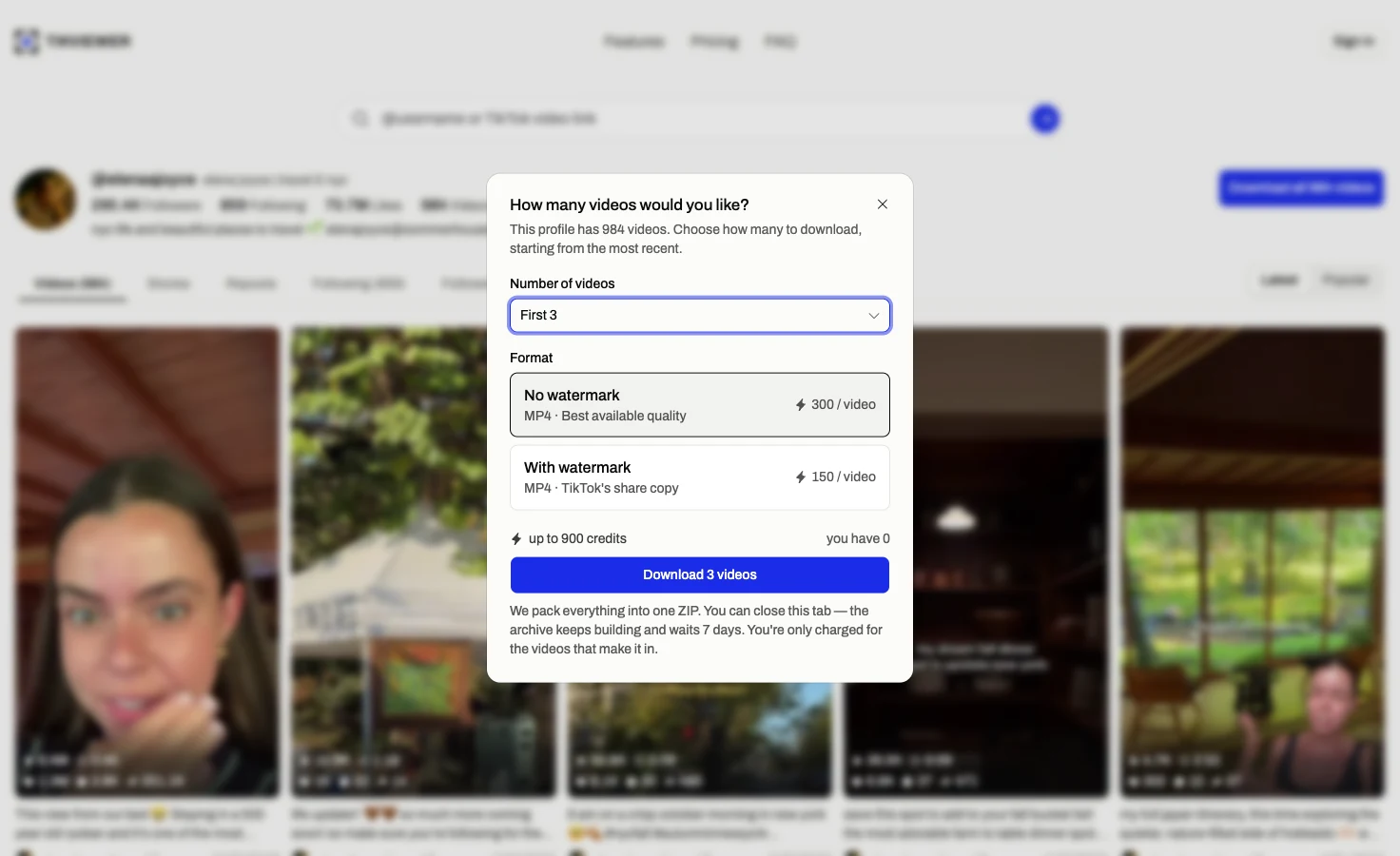Open the first video thumbnail with woman's face
This screenshot has height=856, width=1400.
[x=147, y=562]
